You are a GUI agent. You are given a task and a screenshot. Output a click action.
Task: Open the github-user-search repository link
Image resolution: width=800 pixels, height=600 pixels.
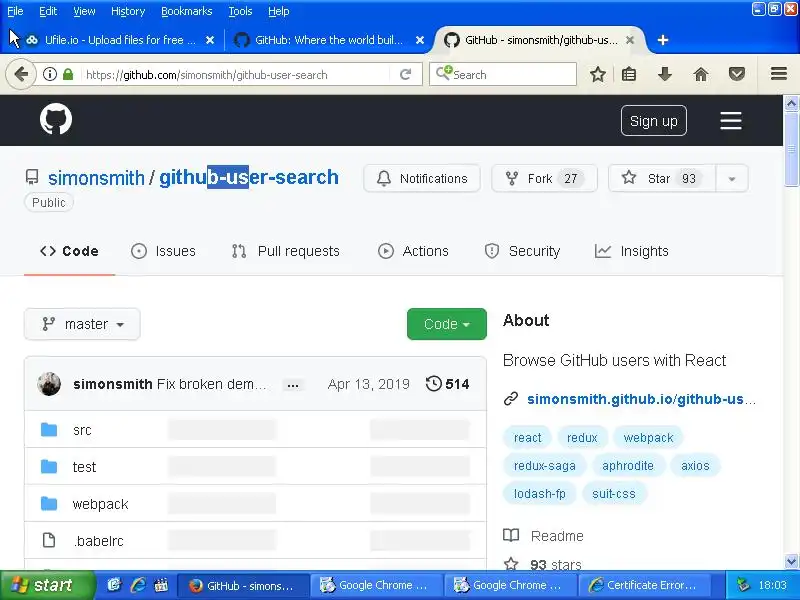pyautogui.click(x=249, y=177)
